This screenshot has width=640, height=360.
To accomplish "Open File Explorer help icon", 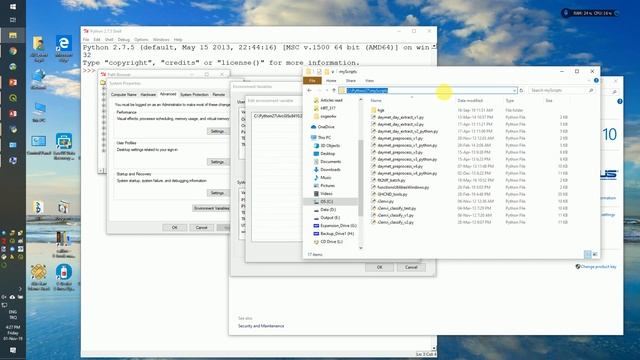I will (596, 80).
